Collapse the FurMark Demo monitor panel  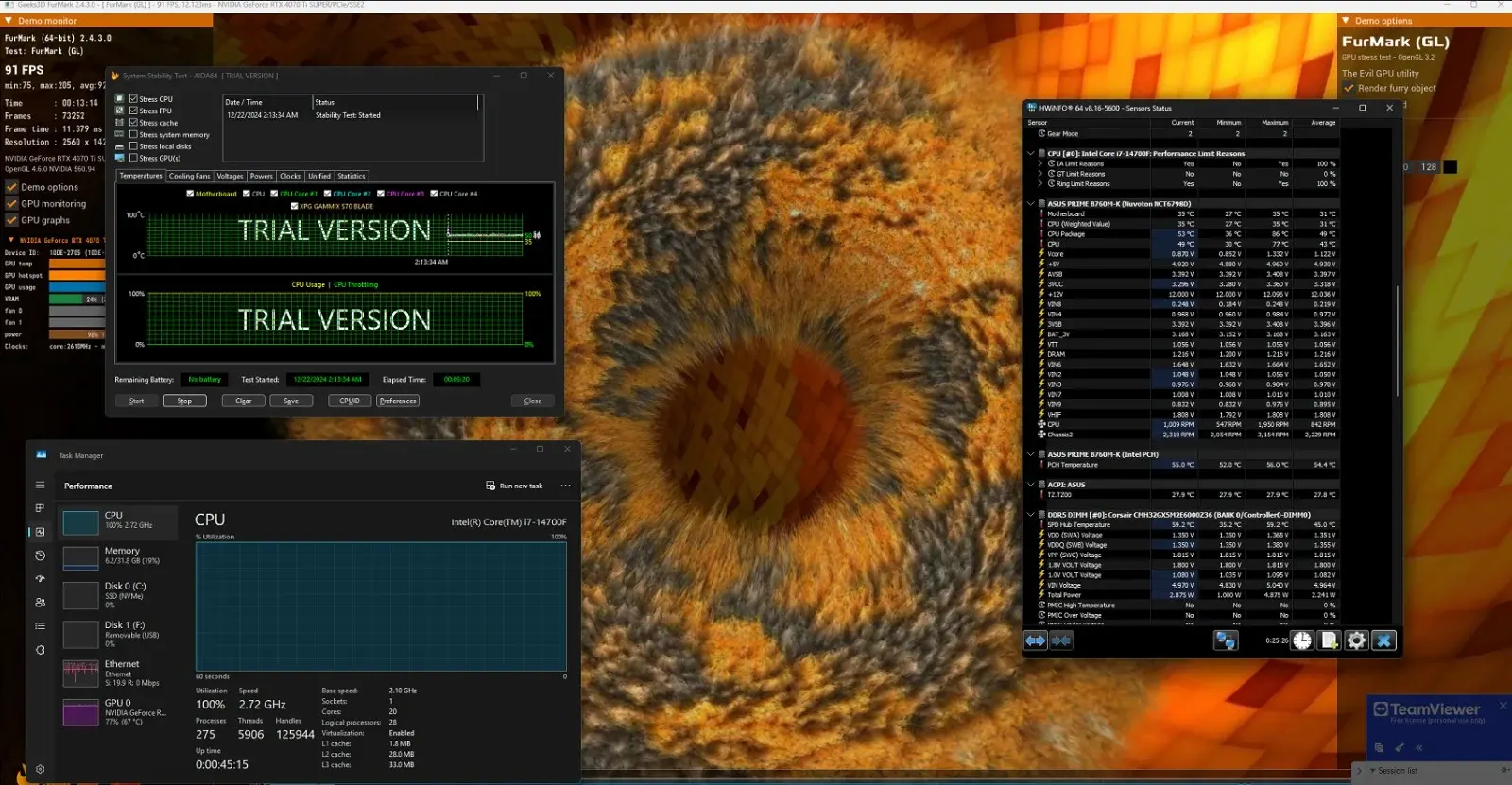click(9, 20)
